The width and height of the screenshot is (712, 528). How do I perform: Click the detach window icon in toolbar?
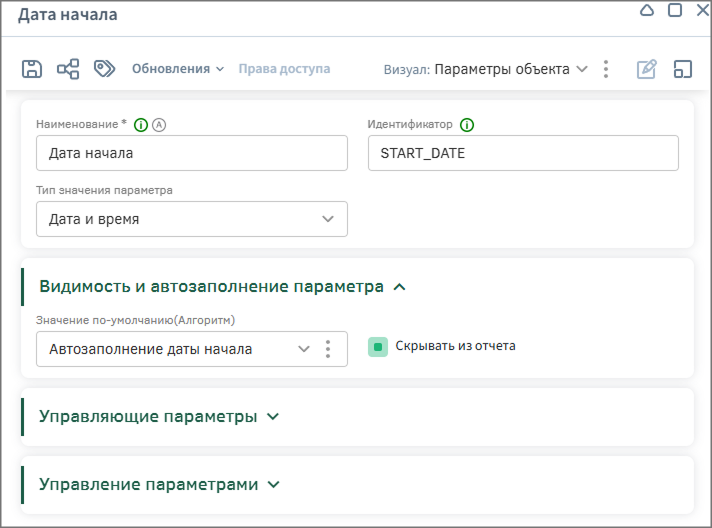[683, 69]
